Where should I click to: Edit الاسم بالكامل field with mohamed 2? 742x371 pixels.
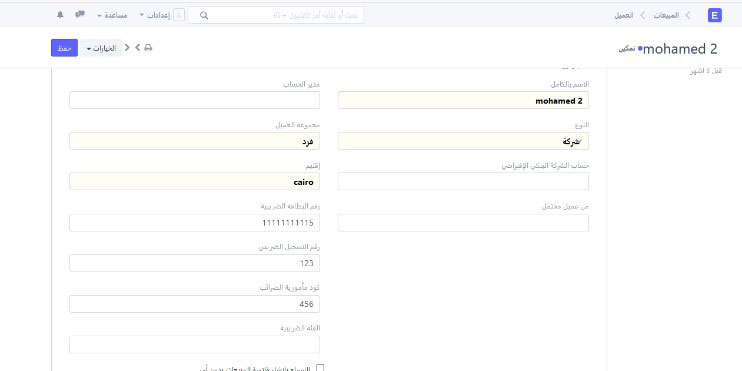(463, 100)
